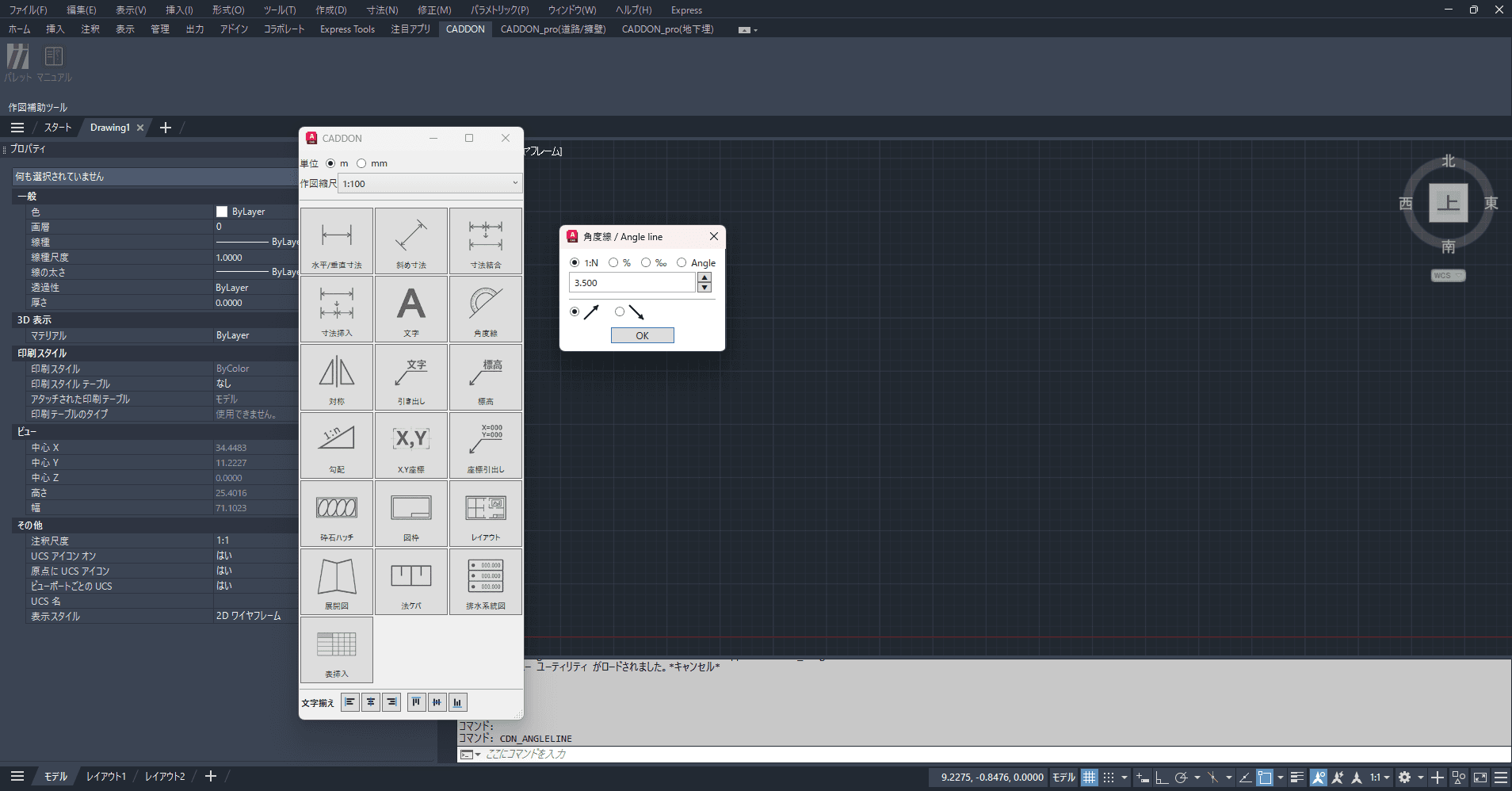Open the 砕石ハッチ hatch tool
The width and height of the screenshot is (1512, 791).
click(x=337, y=513)
